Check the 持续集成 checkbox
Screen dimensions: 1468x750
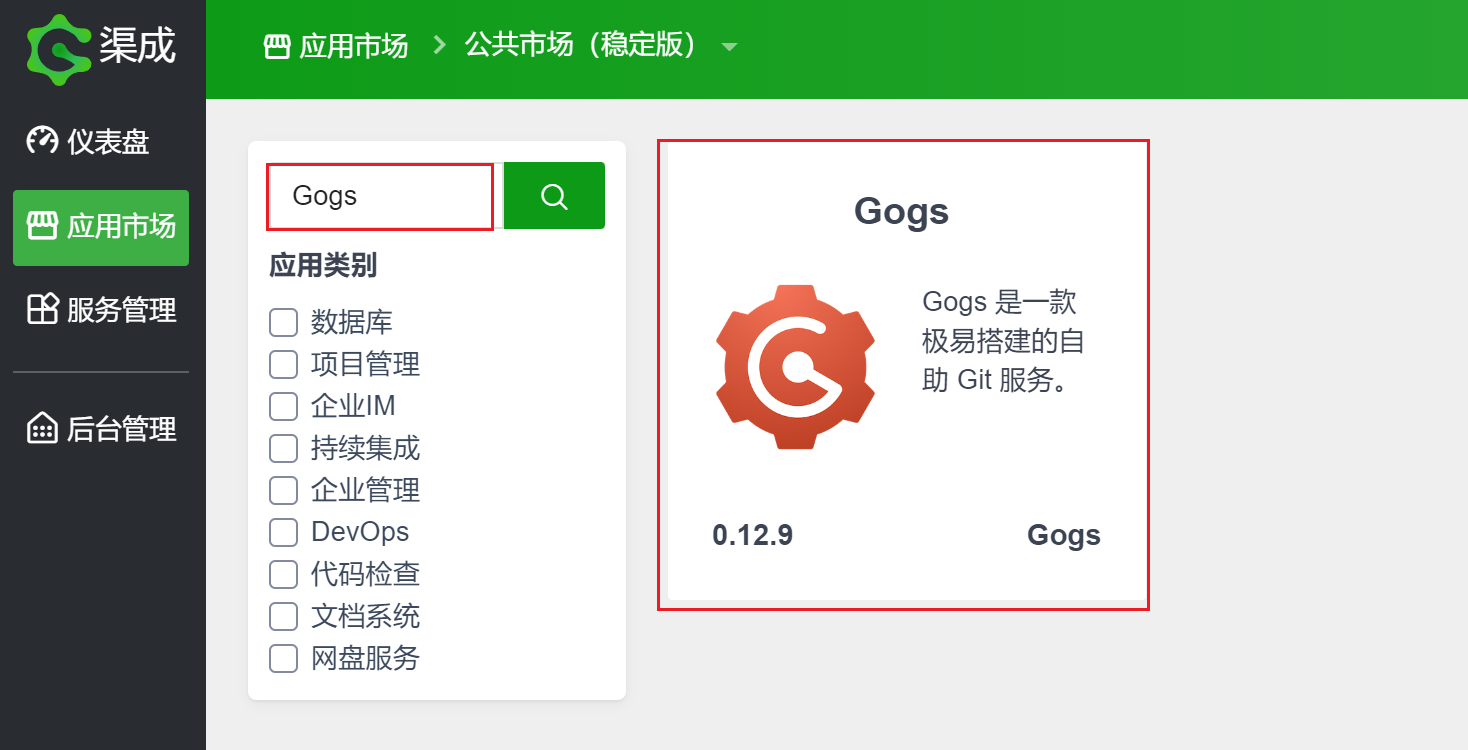click(284, 449)
